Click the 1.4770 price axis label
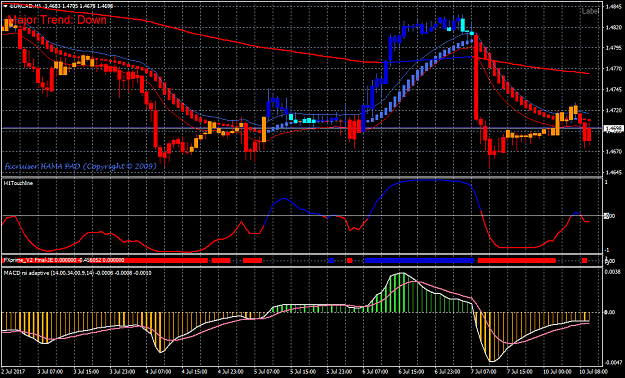This screenshot has height=378, width=625. point(613,69)
